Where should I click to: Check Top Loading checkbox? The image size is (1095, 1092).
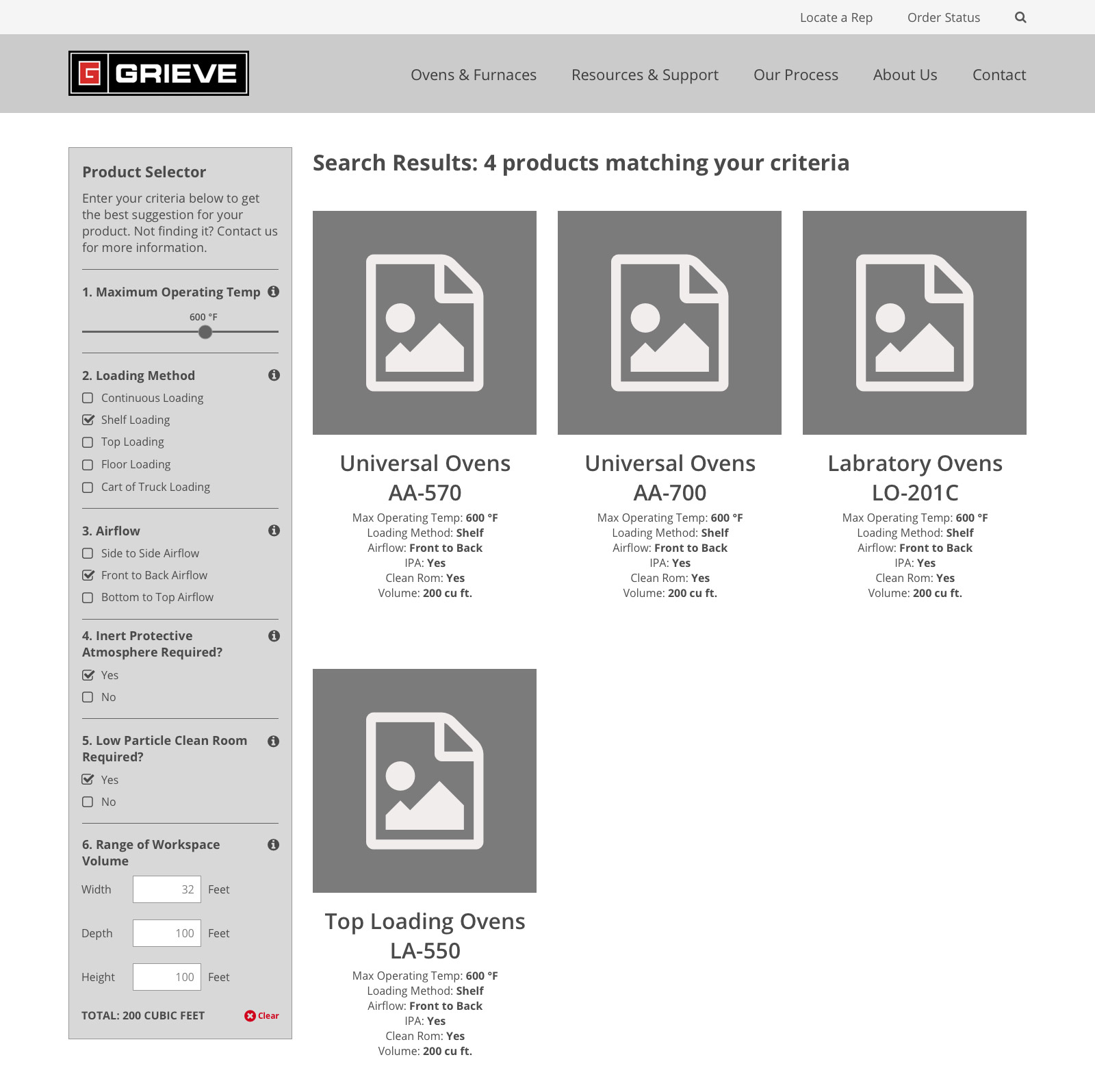tap(88, 442)
